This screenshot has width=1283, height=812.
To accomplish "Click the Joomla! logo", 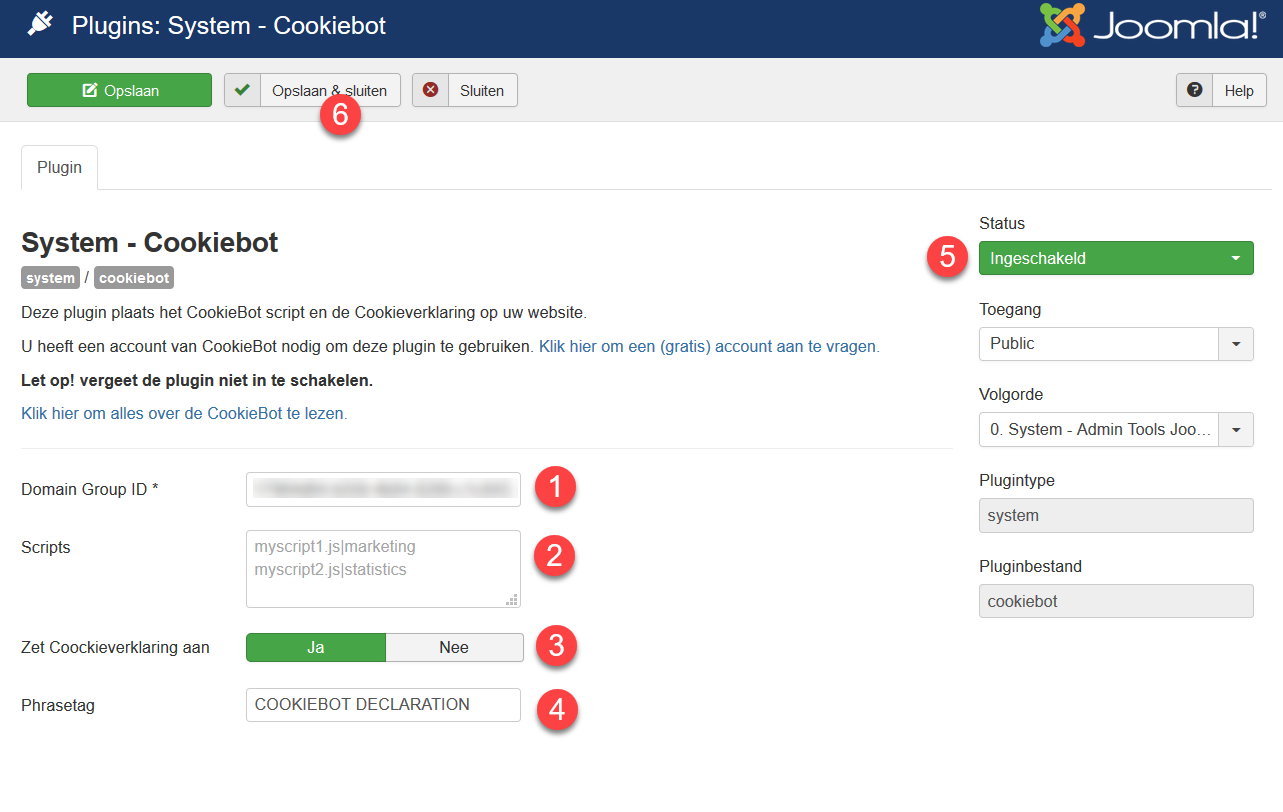I will (x=1152, y=26).
